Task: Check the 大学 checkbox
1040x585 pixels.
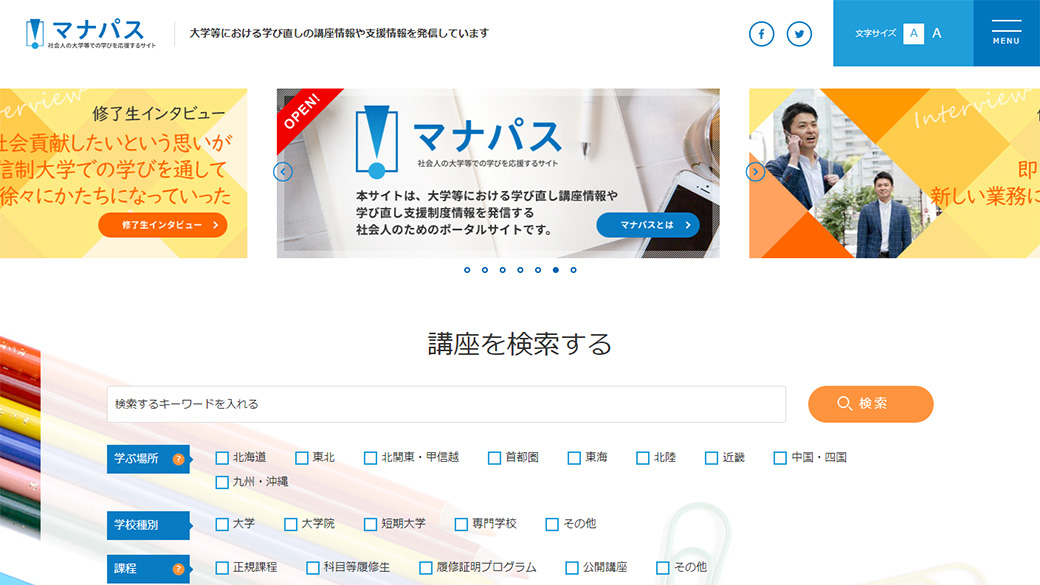Action: pos(222,524)
